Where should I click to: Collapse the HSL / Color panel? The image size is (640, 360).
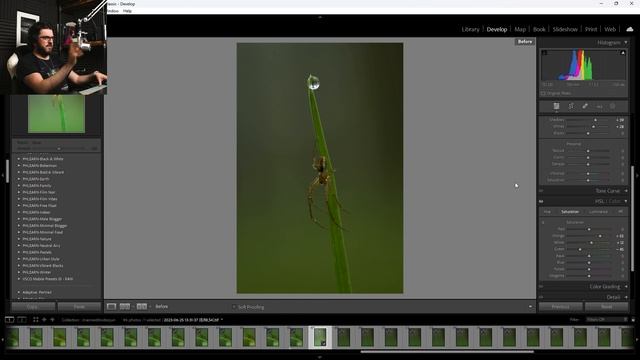coord(626,201)
